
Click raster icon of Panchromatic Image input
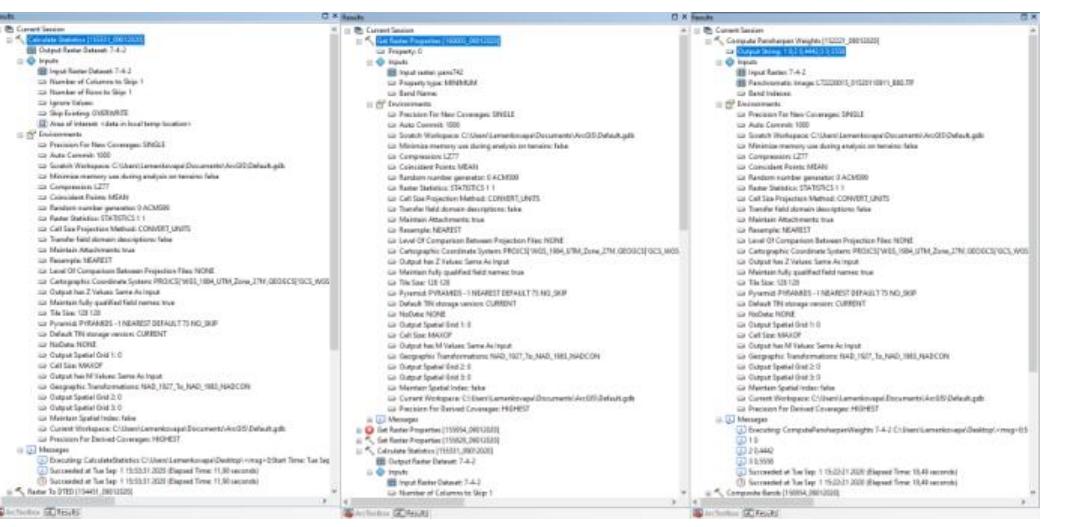pyautogui.click(x=741, y=82)
